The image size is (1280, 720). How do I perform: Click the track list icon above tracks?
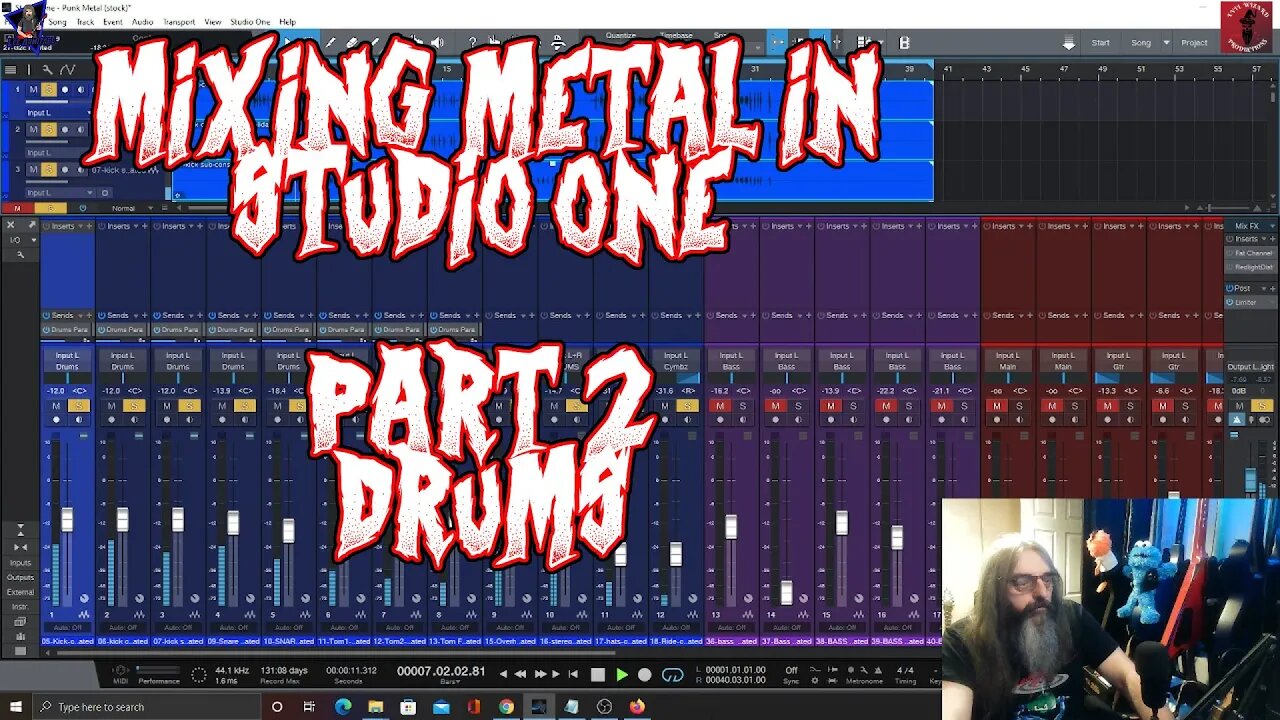click(10, 69)
